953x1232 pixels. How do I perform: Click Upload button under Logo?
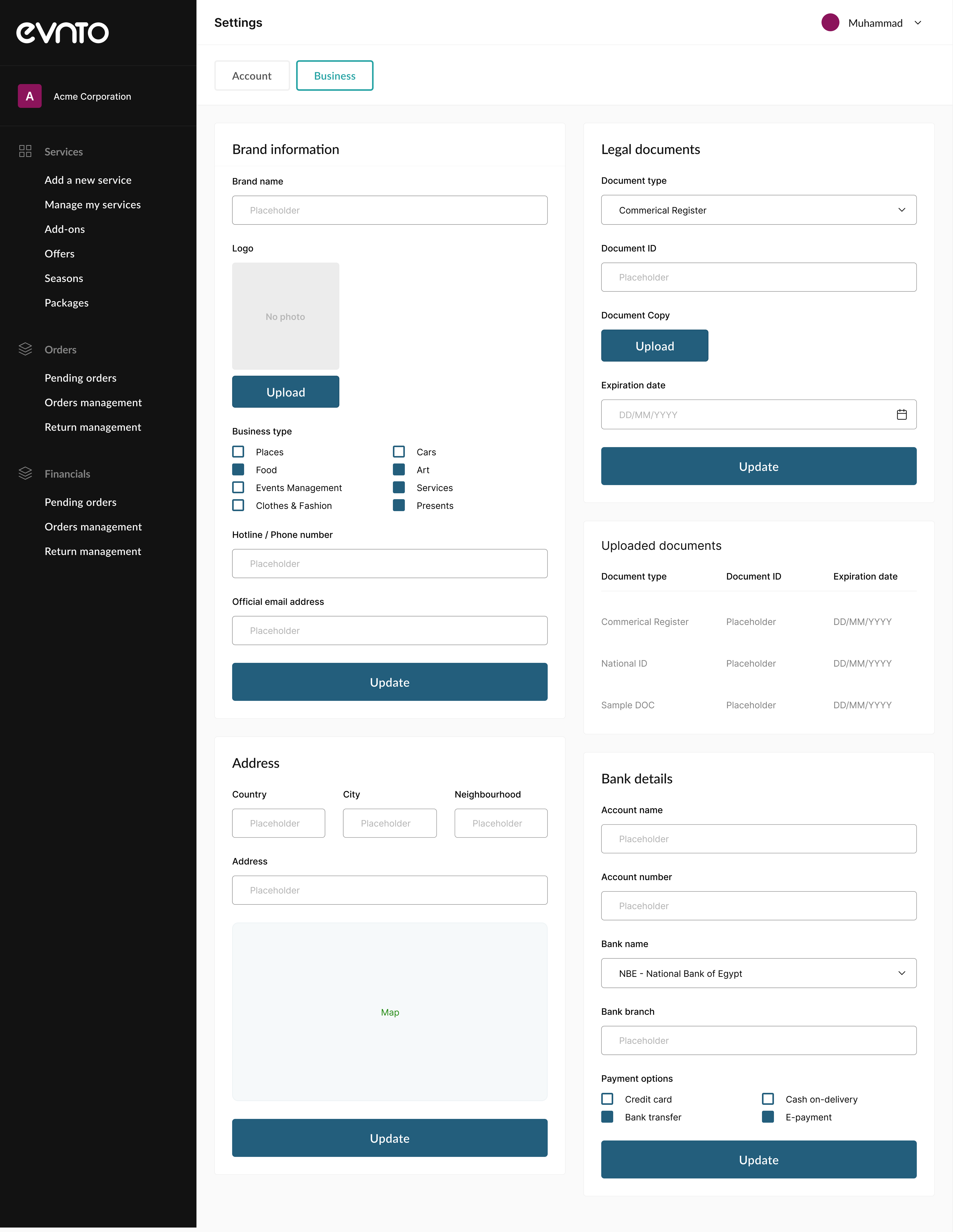pos(285,392)
